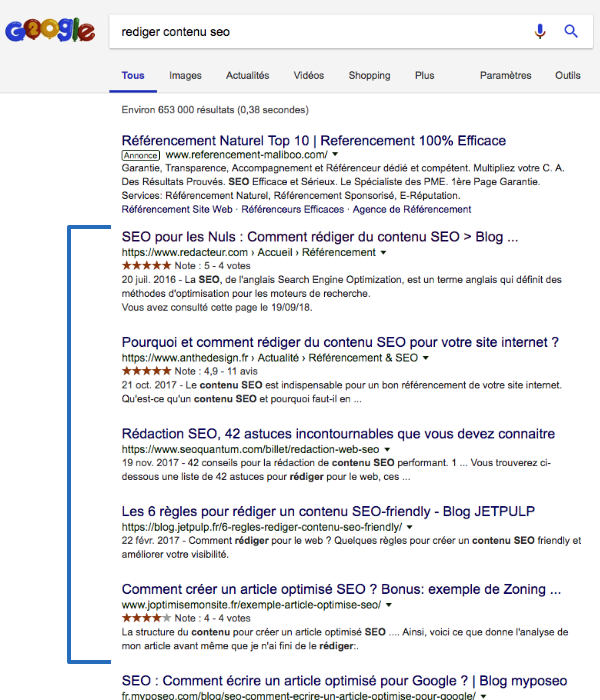Image resolution: width=600 pixels, height=700 pixels.
Task: Expand dropdown arrow beside redacteur.com URL
Action: click(x=383, y=253)
